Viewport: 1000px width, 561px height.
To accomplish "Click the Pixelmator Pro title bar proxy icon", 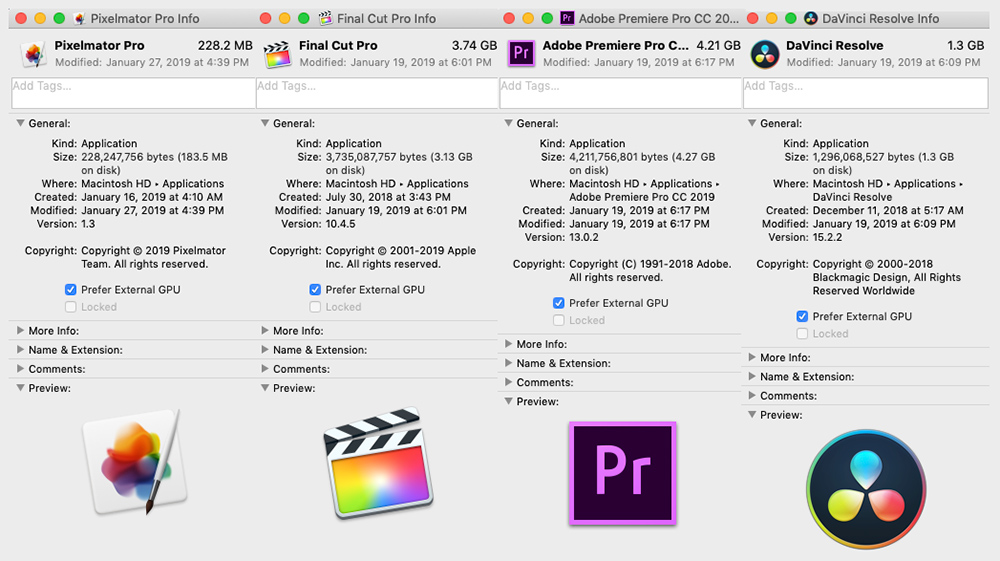I will coord(79,18).
